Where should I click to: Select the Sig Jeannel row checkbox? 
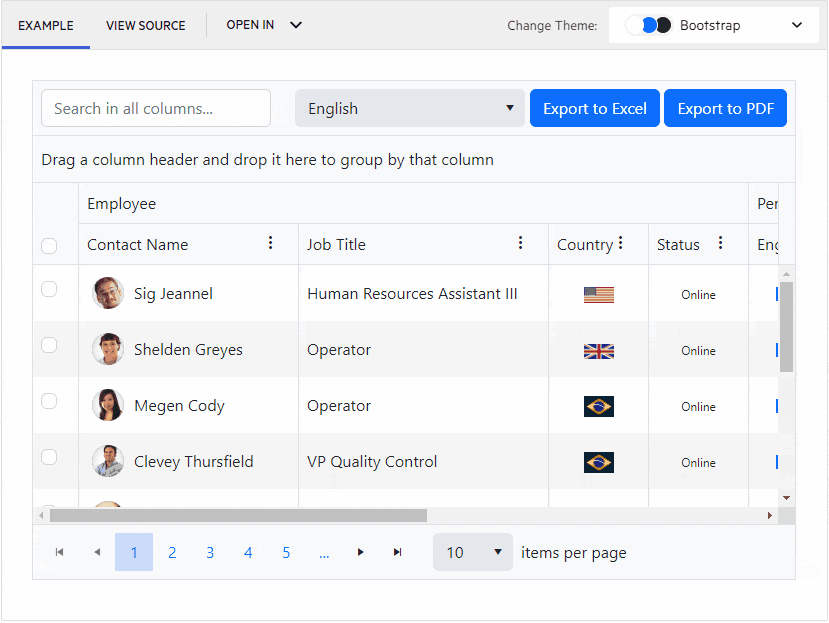(49, 290)
